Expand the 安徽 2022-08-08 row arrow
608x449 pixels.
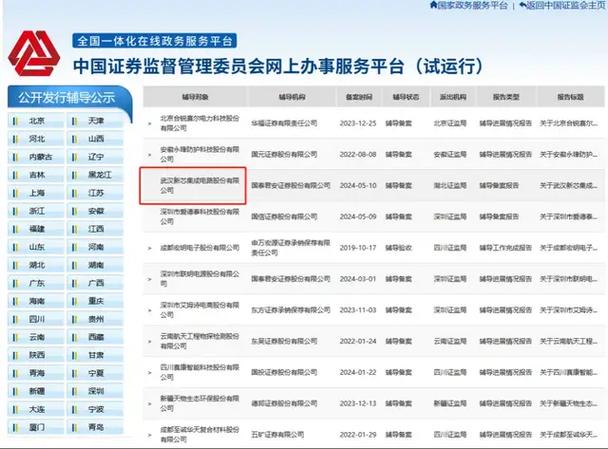(150, 155)
